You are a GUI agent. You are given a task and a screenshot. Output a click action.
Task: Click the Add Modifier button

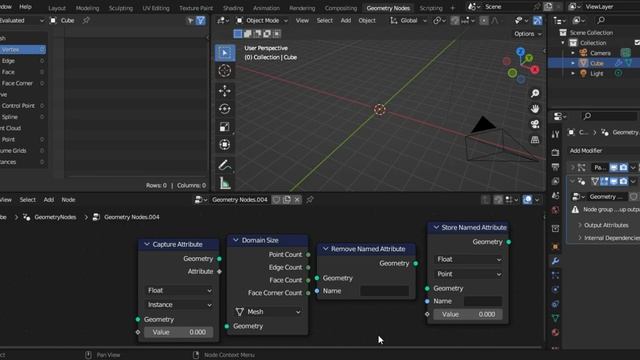(603, 151)
